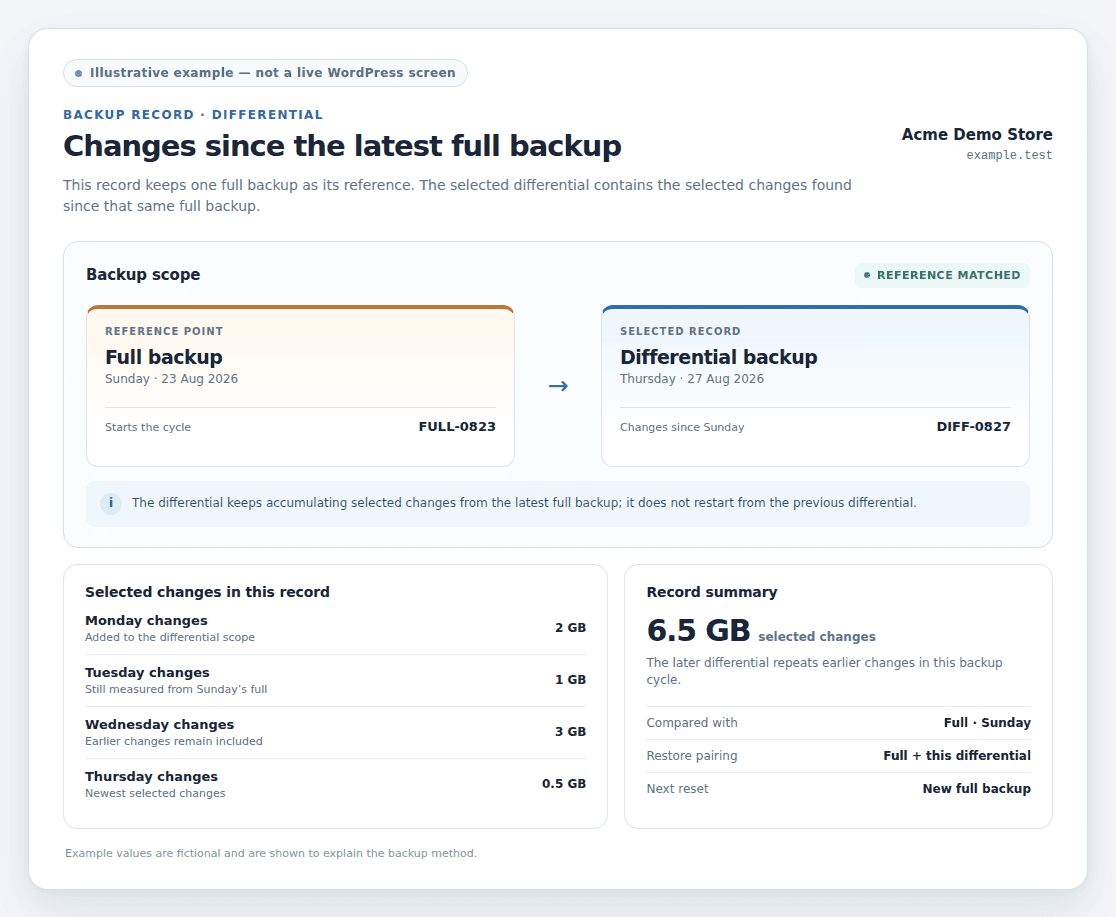The width and height of the screenshot is (1116, 917).
Task: Click the 6.5 GB total in Record summary
Action: (698, 631)
